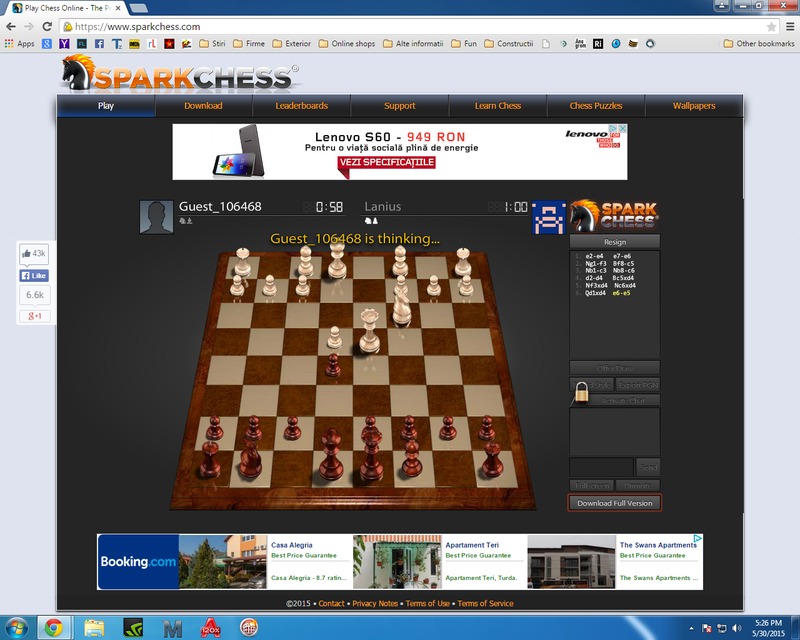This screenshot has height=640, width=800.
Task: Click the volume speaker icon in system tray
Action: point(736,628)
